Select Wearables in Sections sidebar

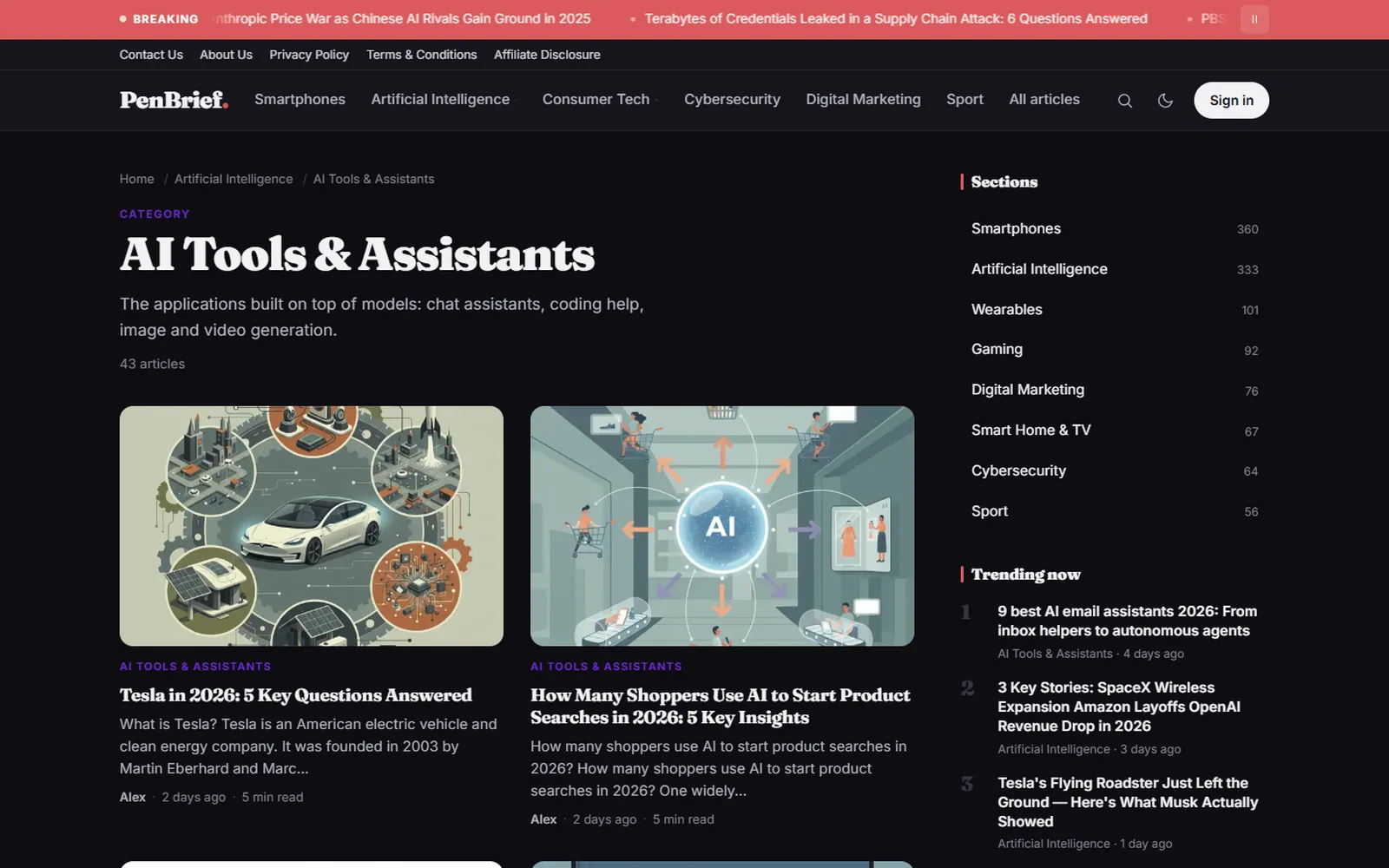click(x=1115, y=310)
